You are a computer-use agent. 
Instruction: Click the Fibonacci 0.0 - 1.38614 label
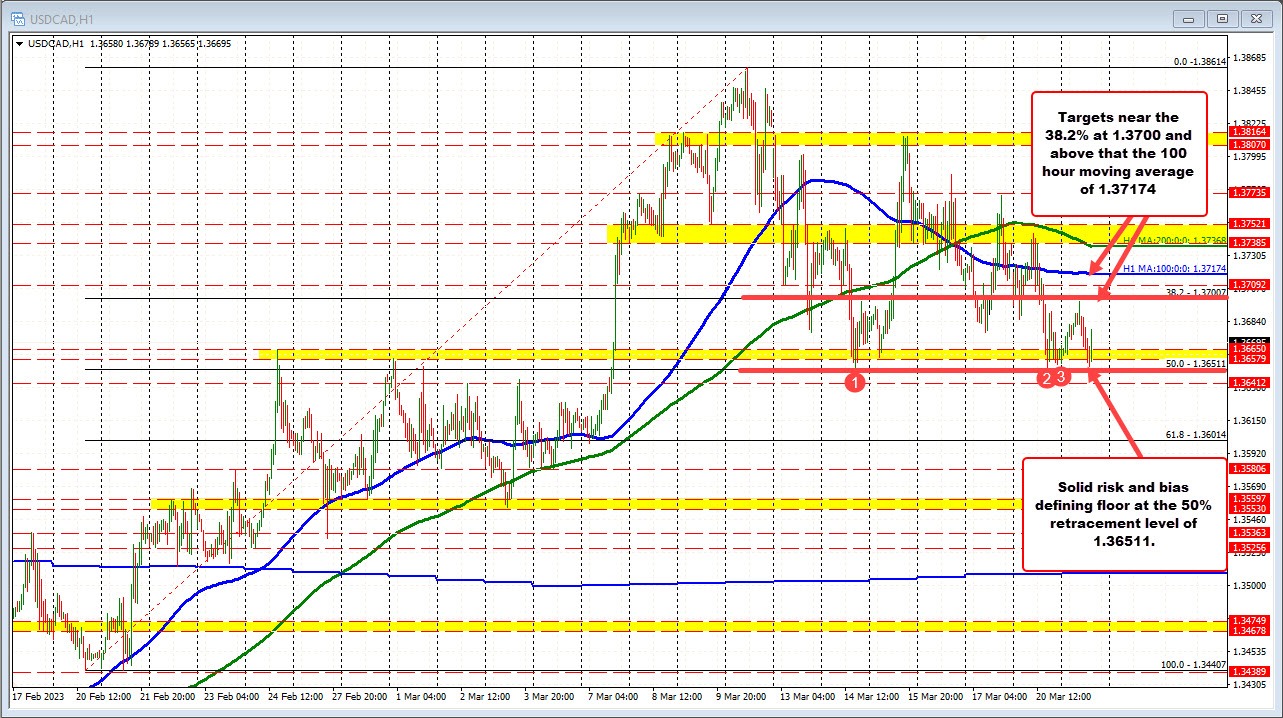1200,61
